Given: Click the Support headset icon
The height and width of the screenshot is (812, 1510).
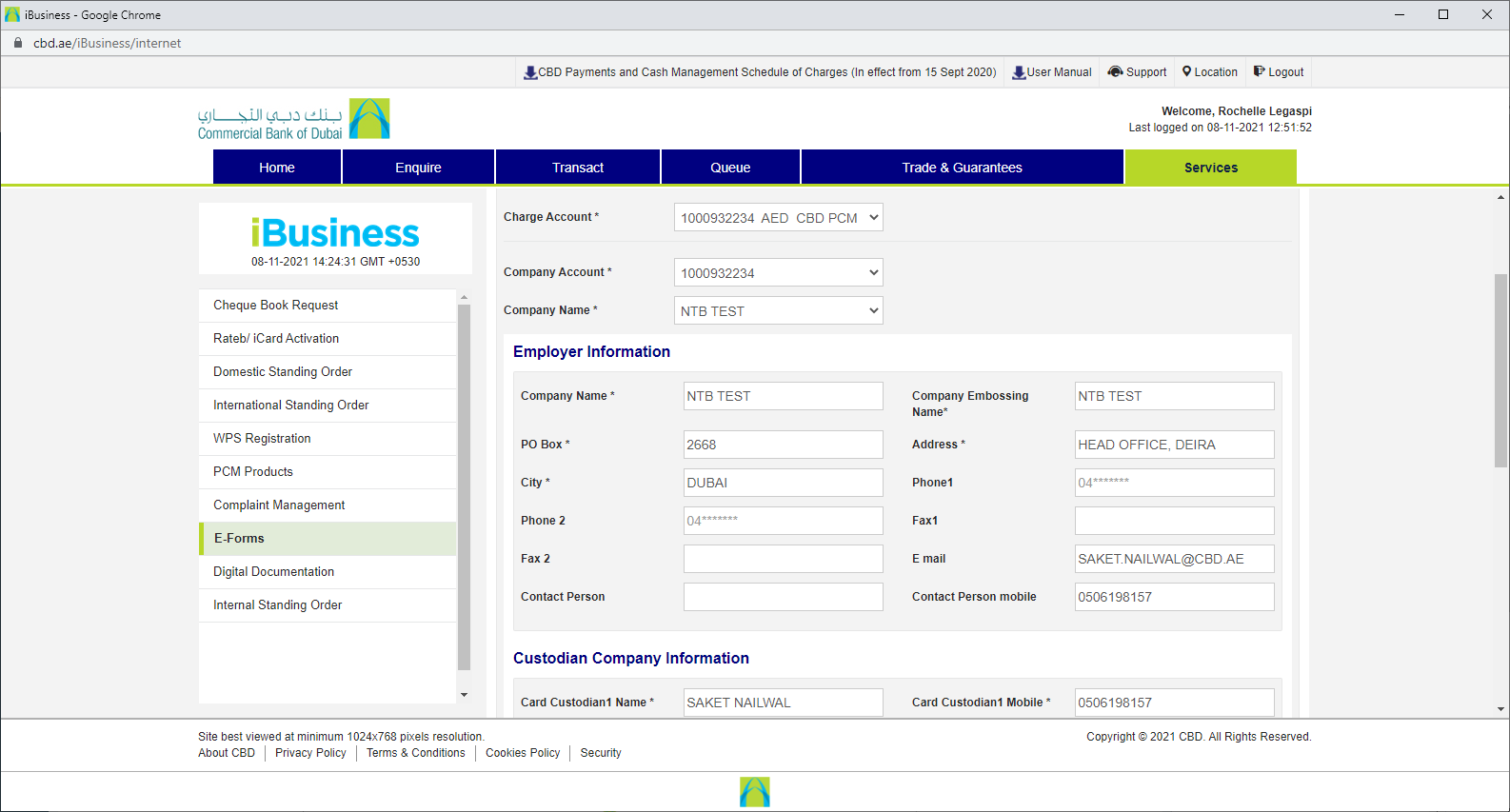Looking at the screenshot, I should point(1115,71).
